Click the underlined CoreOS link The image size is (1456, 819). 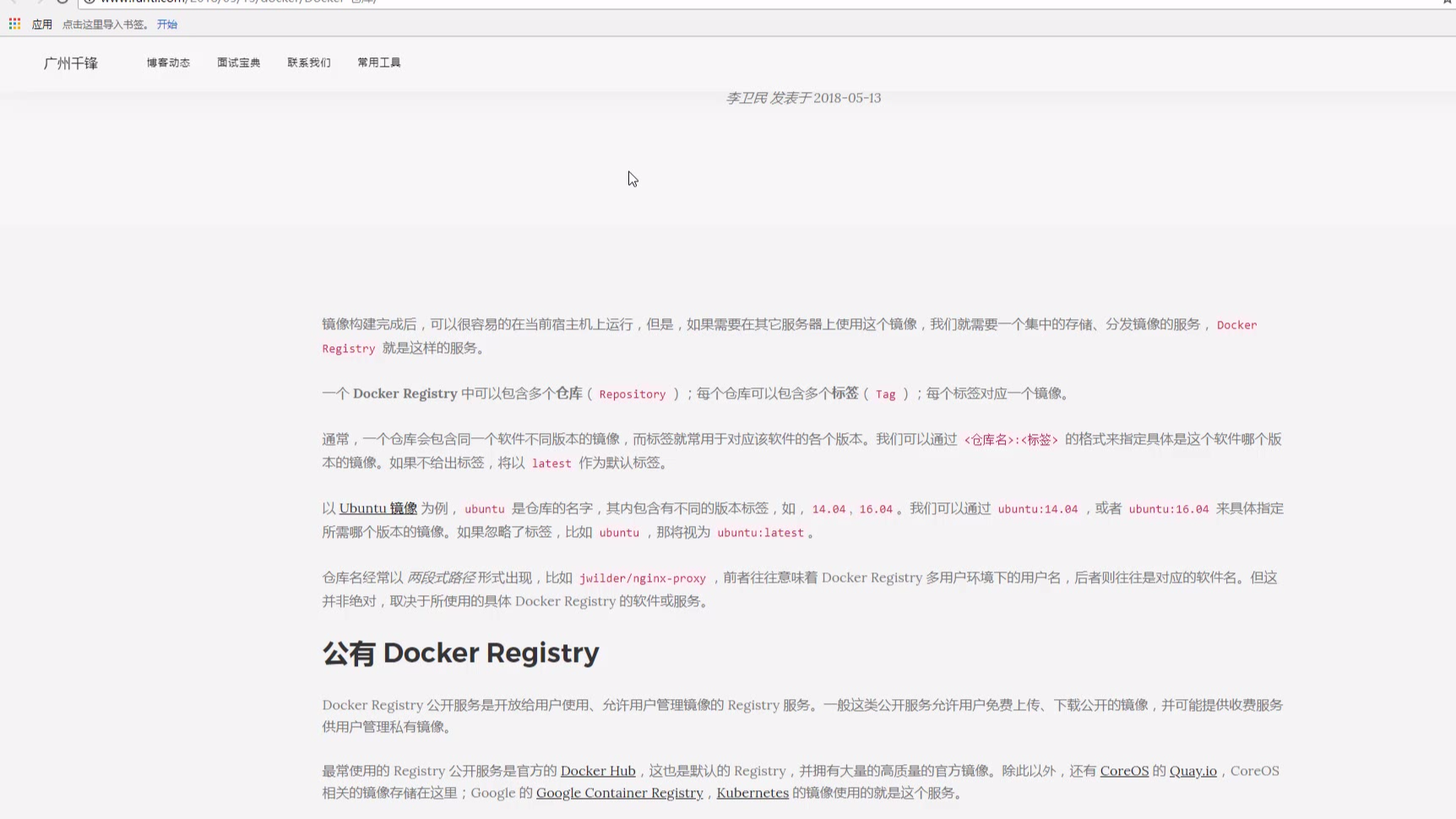click(x=1123, y=771)
